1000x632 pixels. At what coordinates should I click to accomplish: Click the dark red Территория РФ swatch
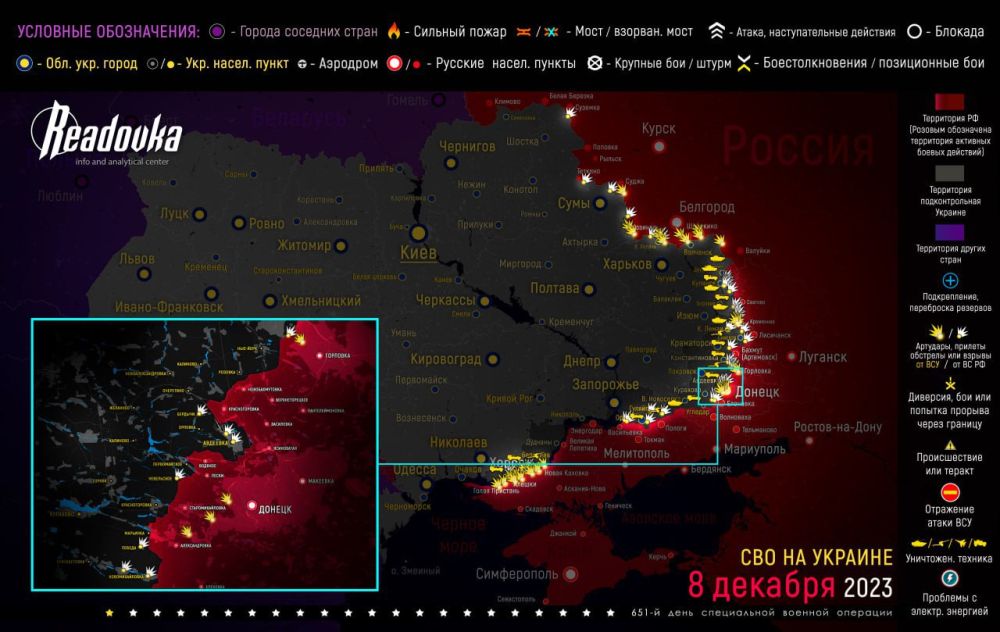(x=949, y=105)
